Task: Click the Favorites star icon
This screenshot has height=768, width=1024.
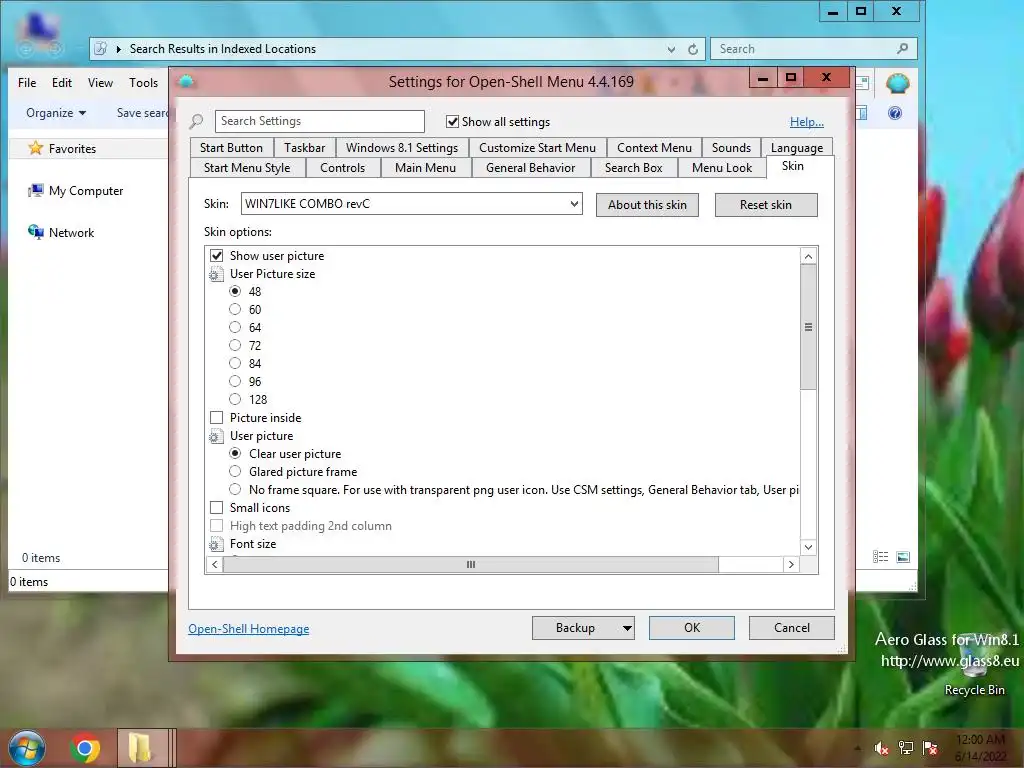Action: click(36, 148)
